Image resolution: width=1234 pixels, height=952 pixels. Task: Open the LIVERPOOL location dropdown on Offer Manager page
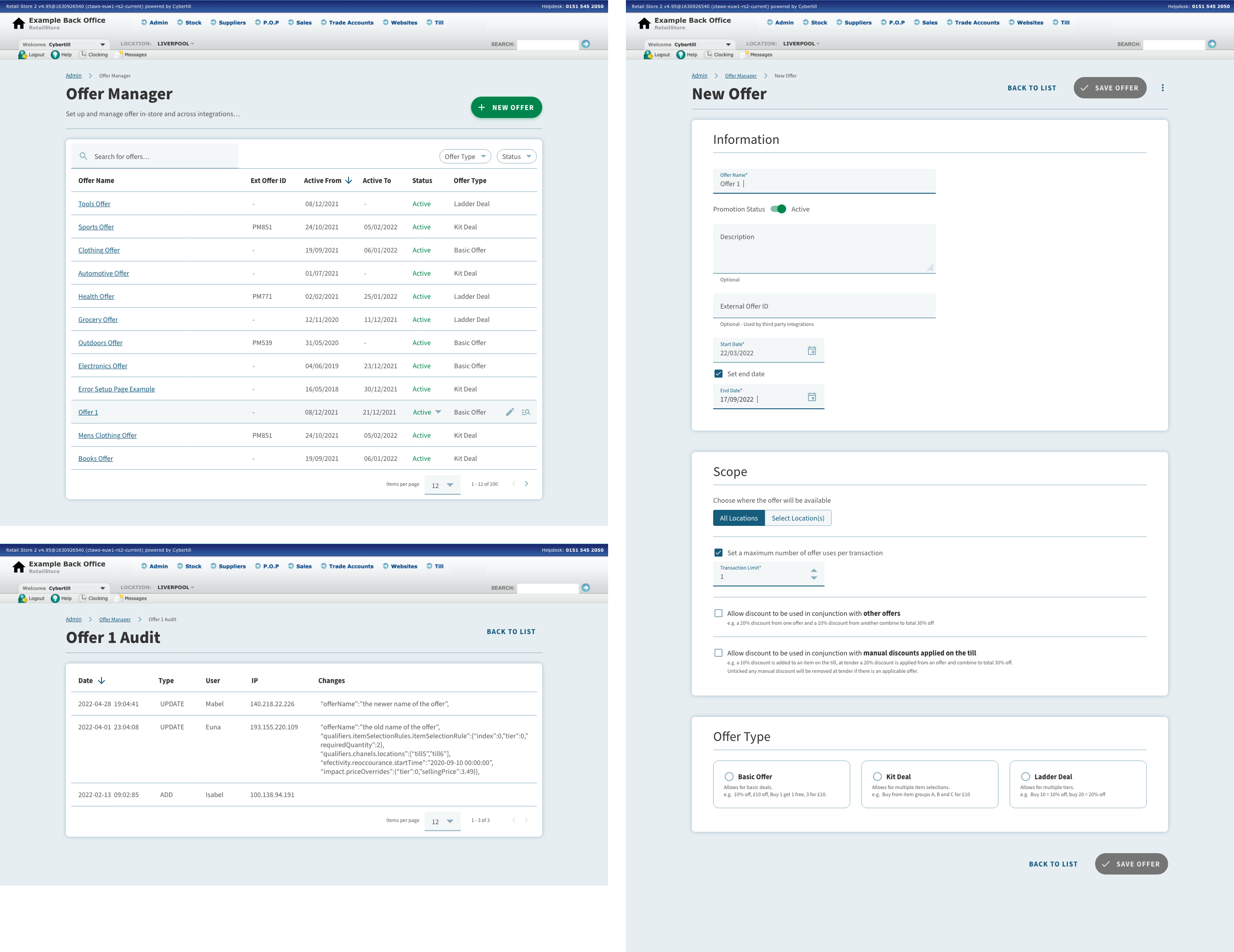click(176, 44)
